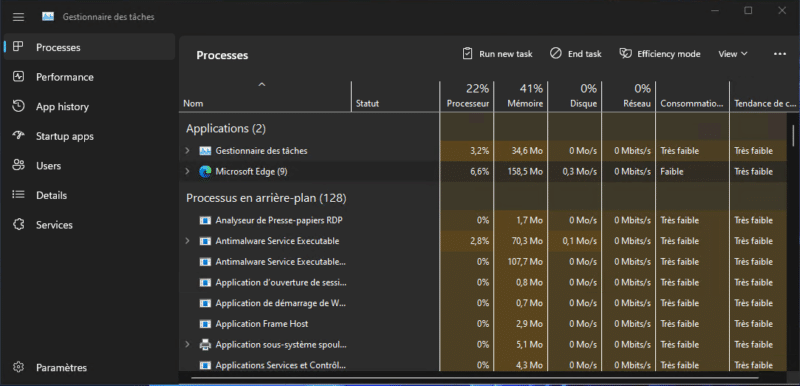800x386 pixels.
Task: Click the Application Frame Host icon
Action: [205, 324]
